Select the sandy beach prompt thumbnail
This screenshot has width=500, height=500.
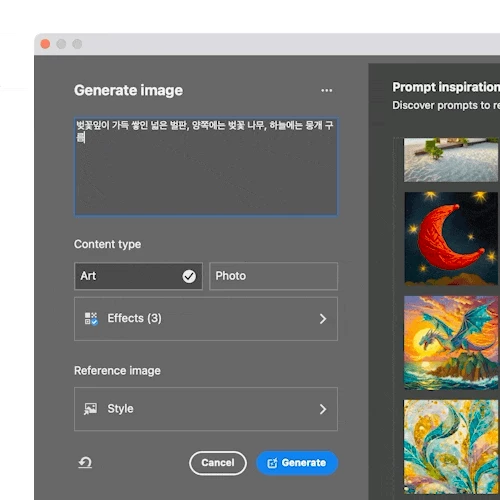452,160
